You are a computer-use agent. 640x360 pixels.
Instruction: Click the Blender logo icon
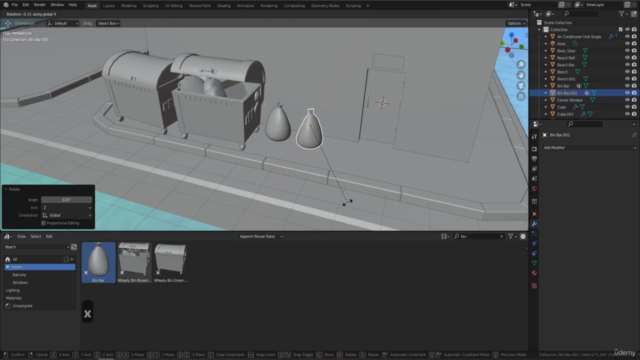(6, 5)
